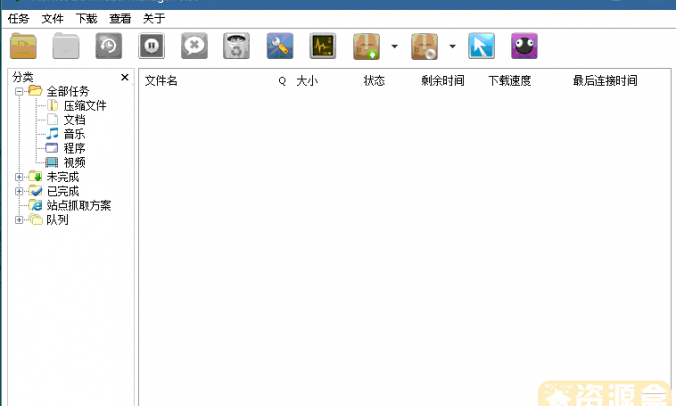Select the 已完成 category
This screenshot has height=406, width=676.
pyautogui.click(x=63, y=191)
